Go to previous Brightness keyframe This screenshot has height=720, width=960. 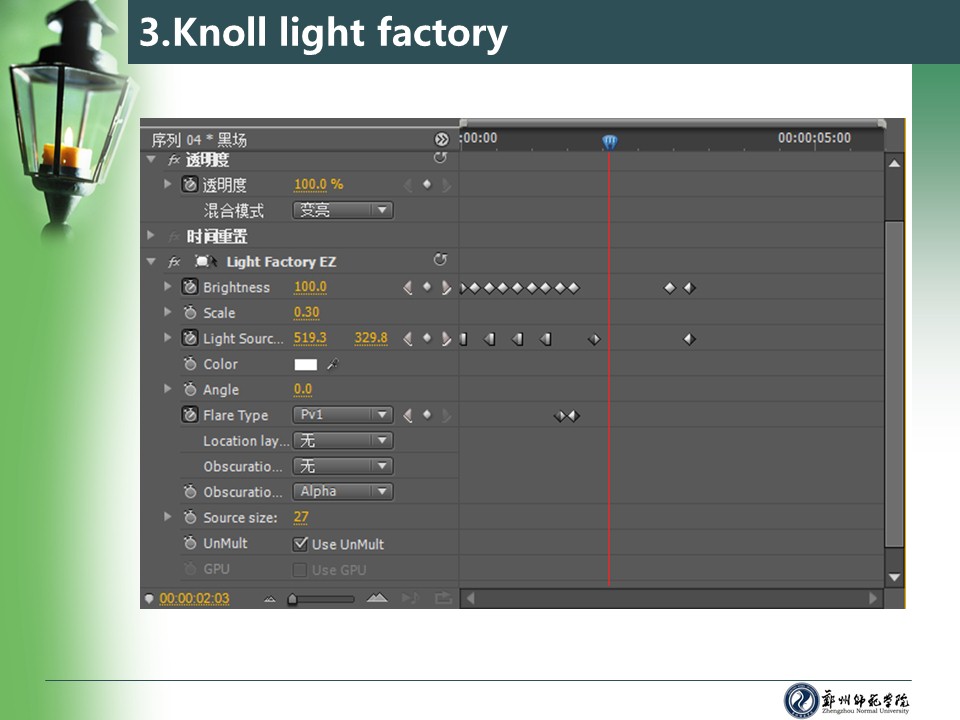point(408,287)
